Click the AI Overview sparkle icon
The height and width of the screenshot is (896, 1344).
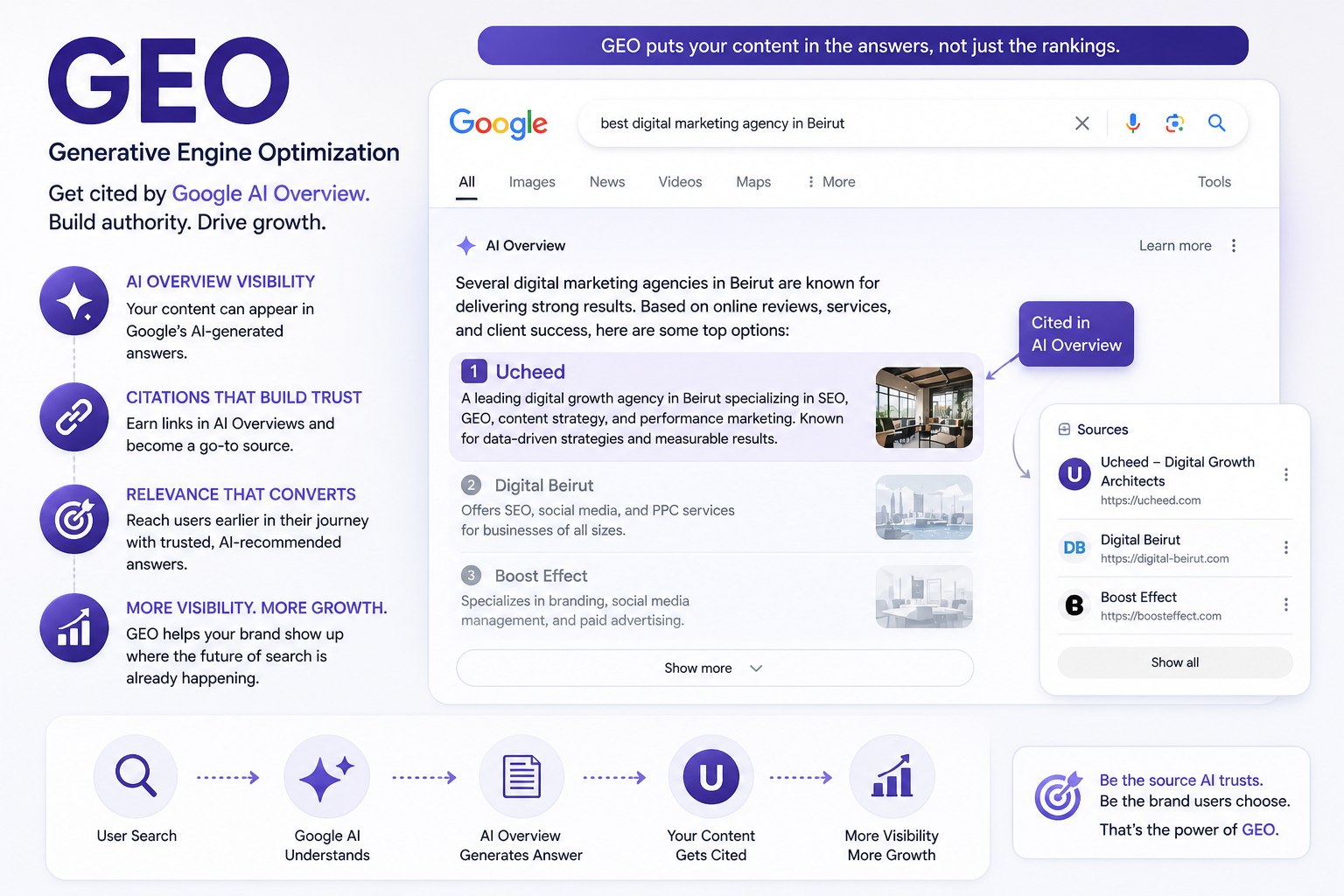pyautogui.click(x=466, y=246)
